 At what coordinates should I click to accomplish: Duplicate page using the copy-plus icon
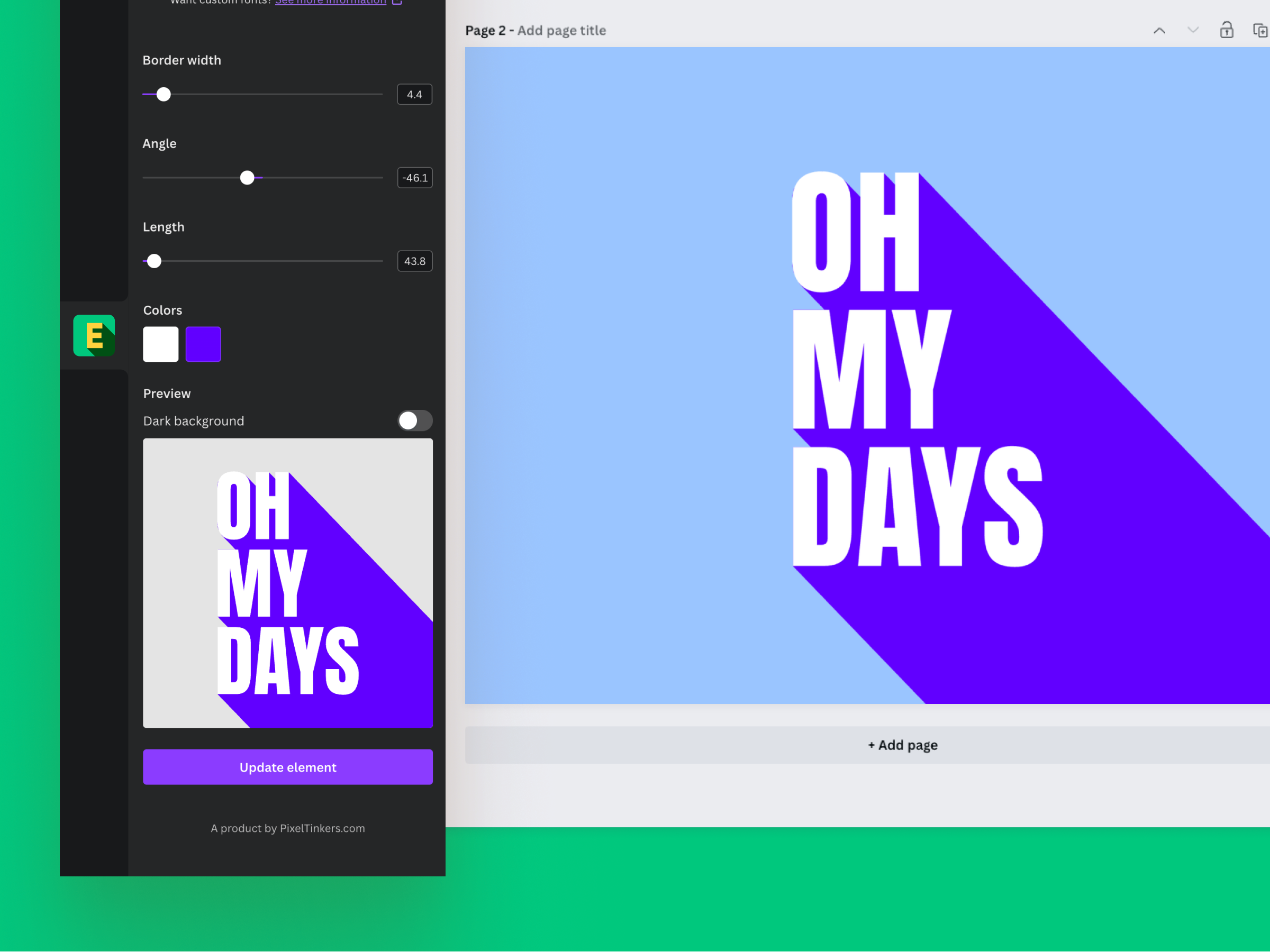pyautogui.click(x=1260, y=31)
